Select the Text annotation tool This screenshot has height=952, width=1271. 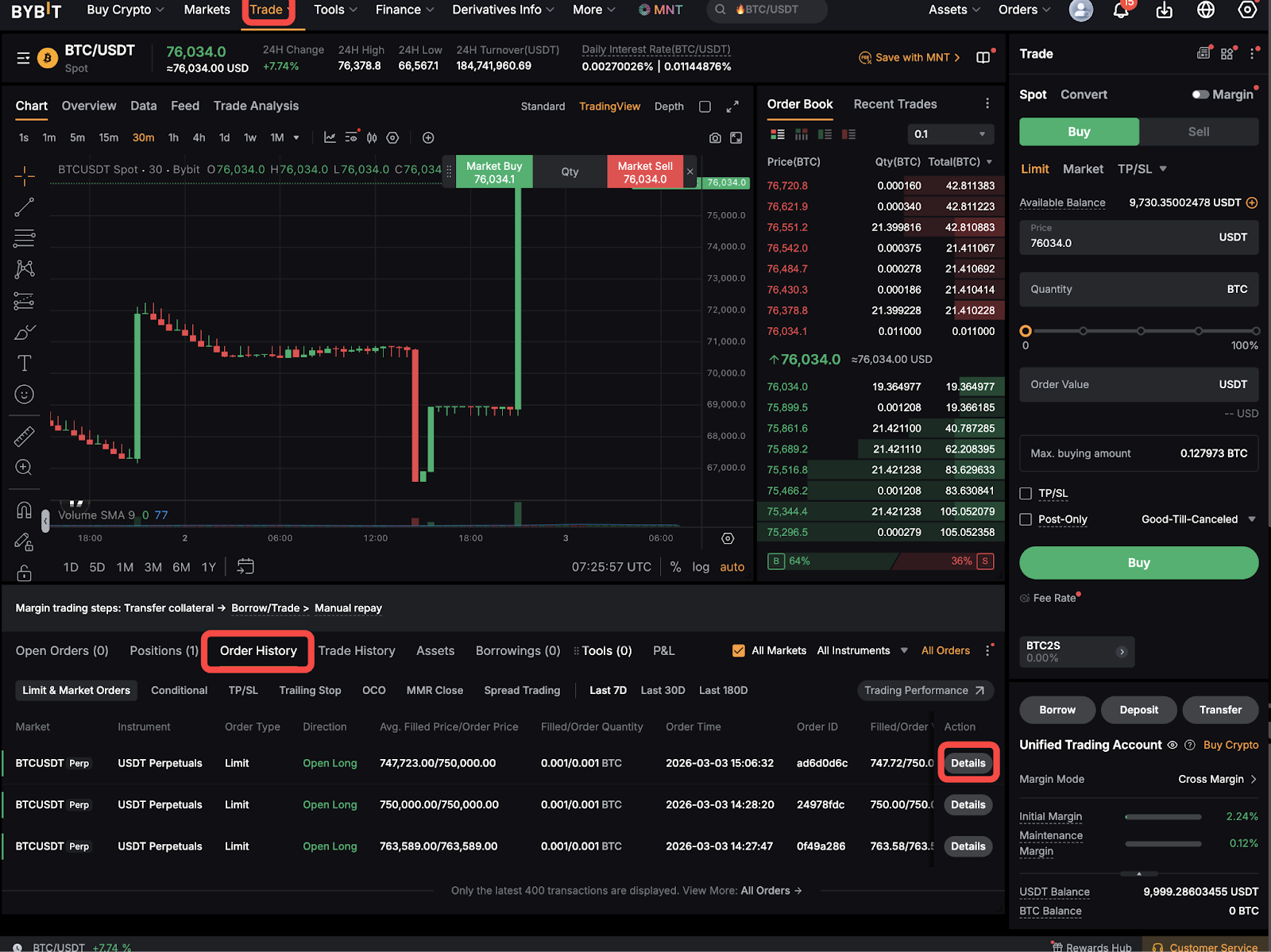pyautogui.click(x=24, y=363)
